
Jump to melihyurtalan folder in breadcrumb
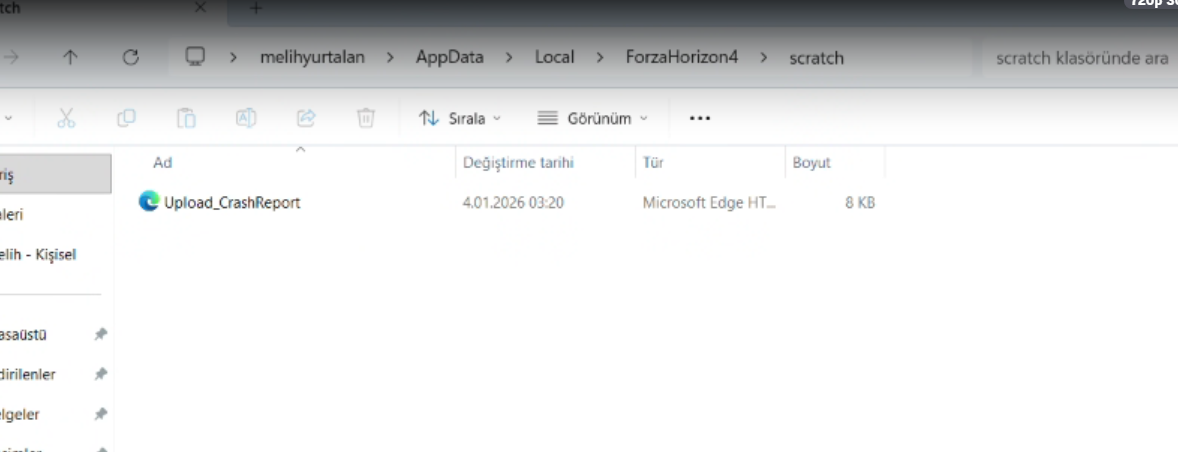coord(313,58)
